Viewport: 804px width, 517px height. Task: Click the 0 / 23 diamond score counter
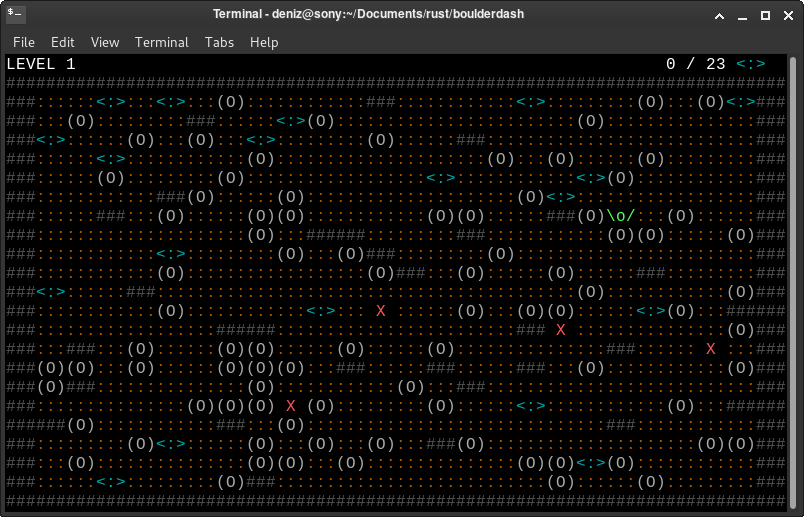(x=696, y=64)
